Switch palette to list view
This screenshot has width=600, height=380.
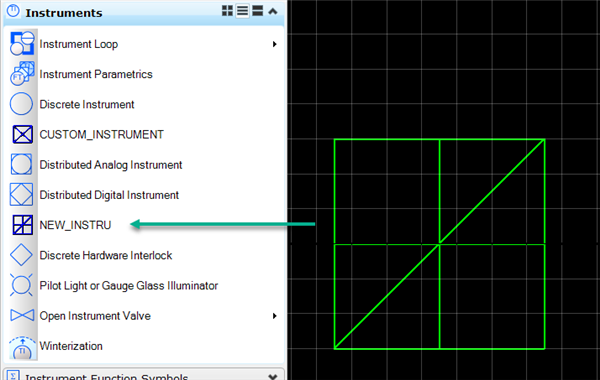[242, 11]
